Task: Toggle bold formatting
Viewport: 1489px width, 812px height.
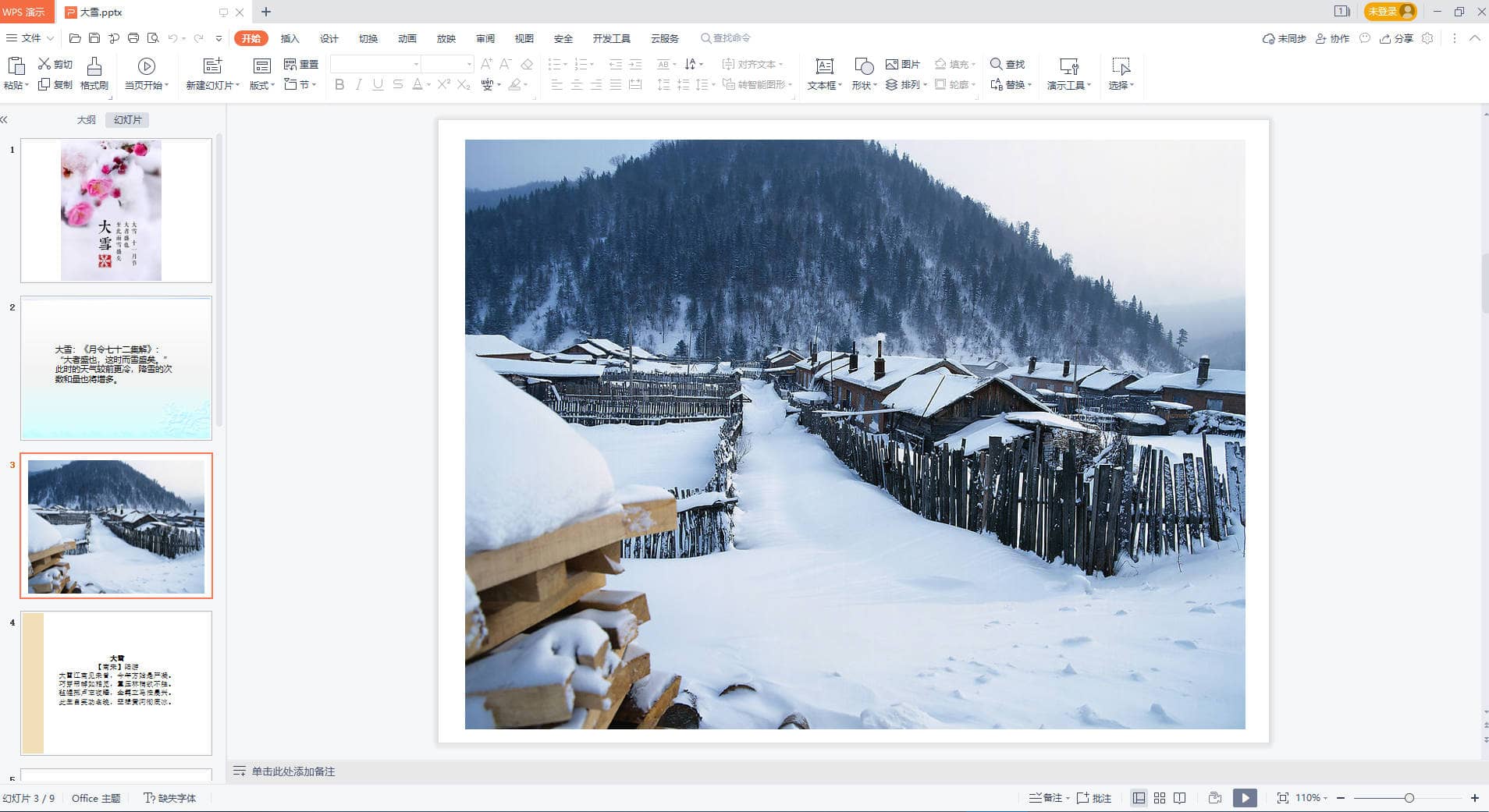Action: (339, 84)
